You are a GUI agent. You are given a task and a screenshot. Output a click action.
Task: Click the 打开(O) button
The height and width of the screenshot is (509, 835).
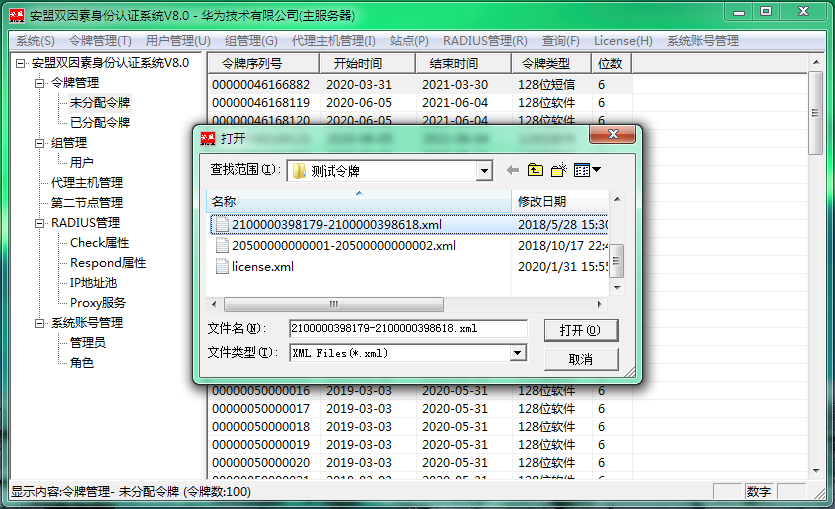coord(580,330)
